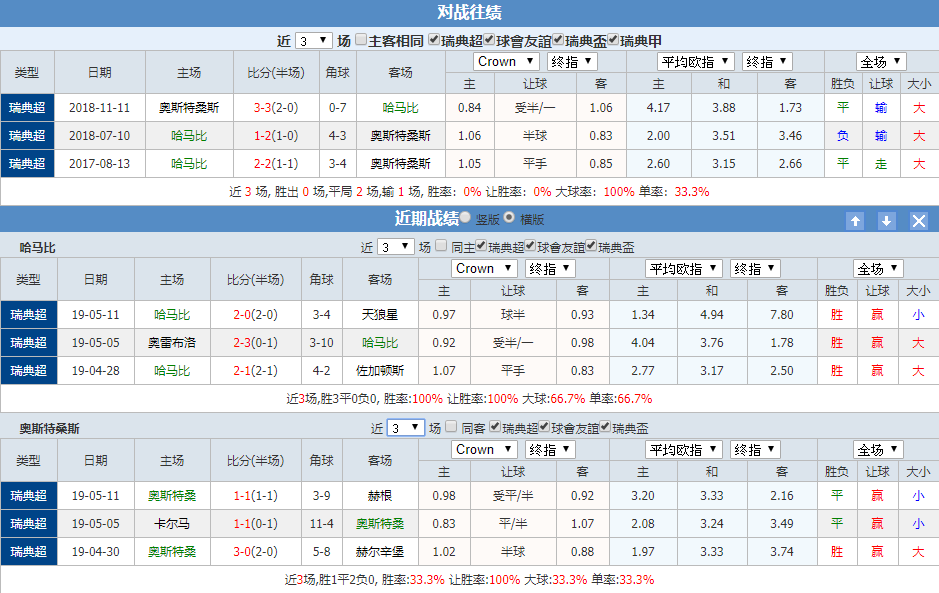Image resolution: width=939 pixels, height=593 pixels.
Task: Open 平均欧指 dropdown in 奥斯特桑斯 table
Action: click(684, 449)
